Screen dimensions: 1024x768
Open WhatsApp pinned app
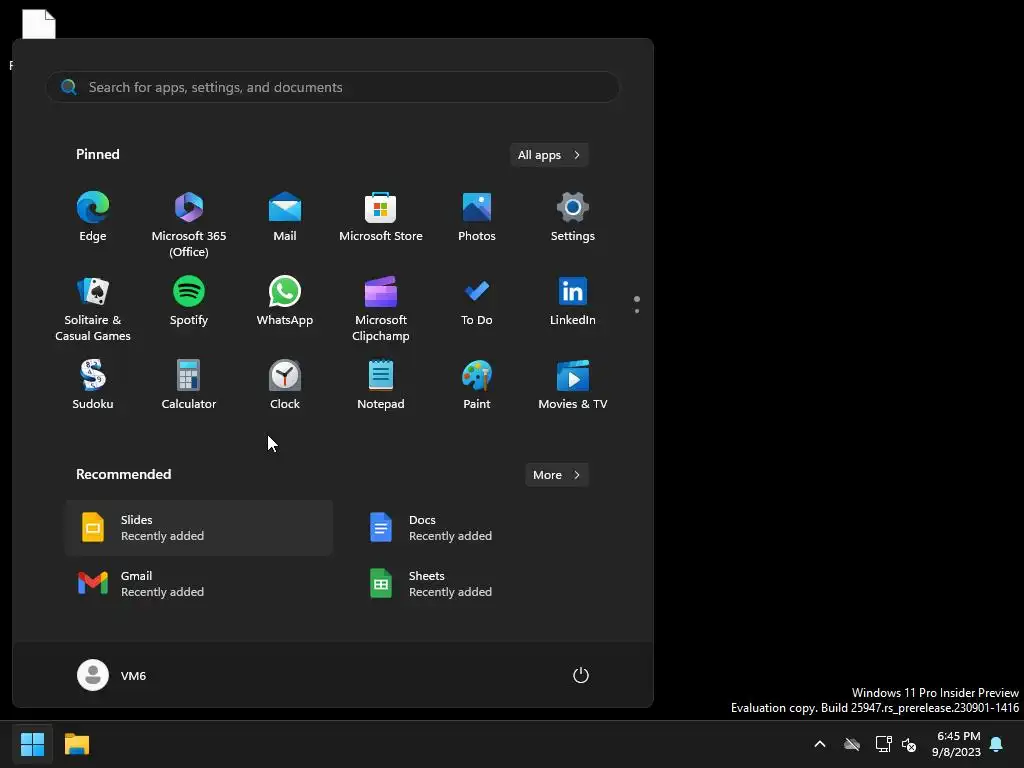285,301
